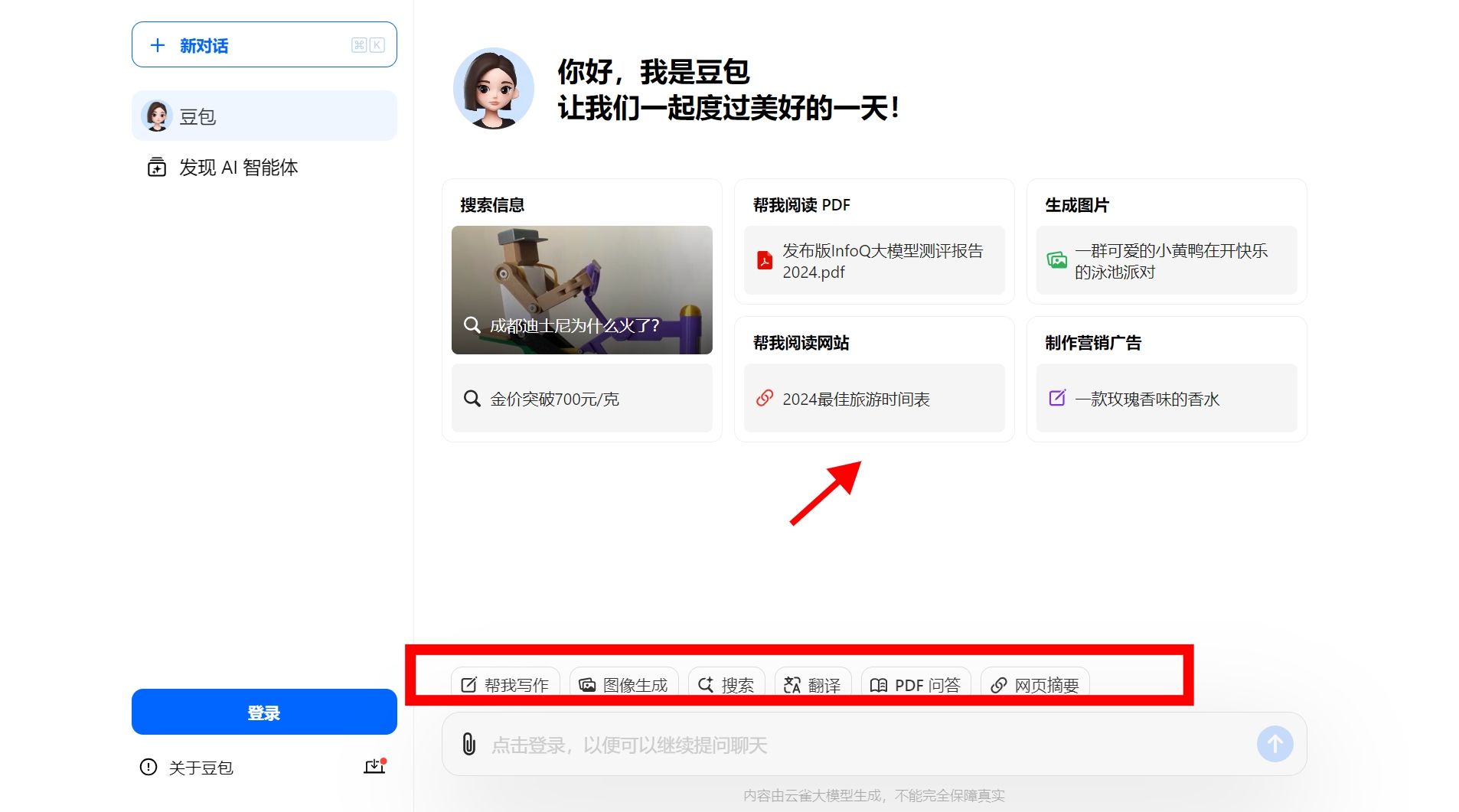
Task: Click the search icon beside 金价突破700元/克
Action: 472,399
